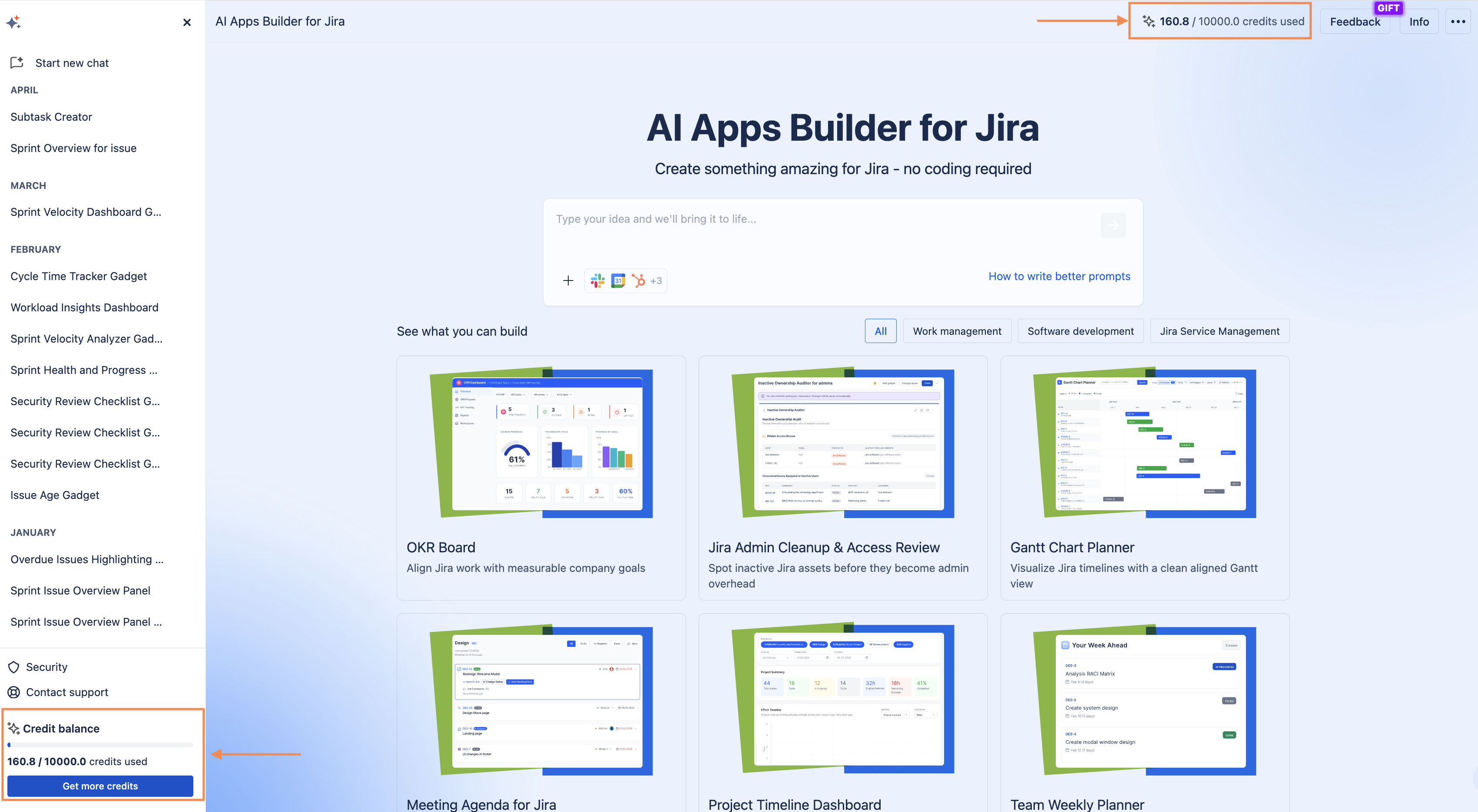
Task: Open the Sprint Velocity Dashboard G... chat
Action: coord(86,211)
